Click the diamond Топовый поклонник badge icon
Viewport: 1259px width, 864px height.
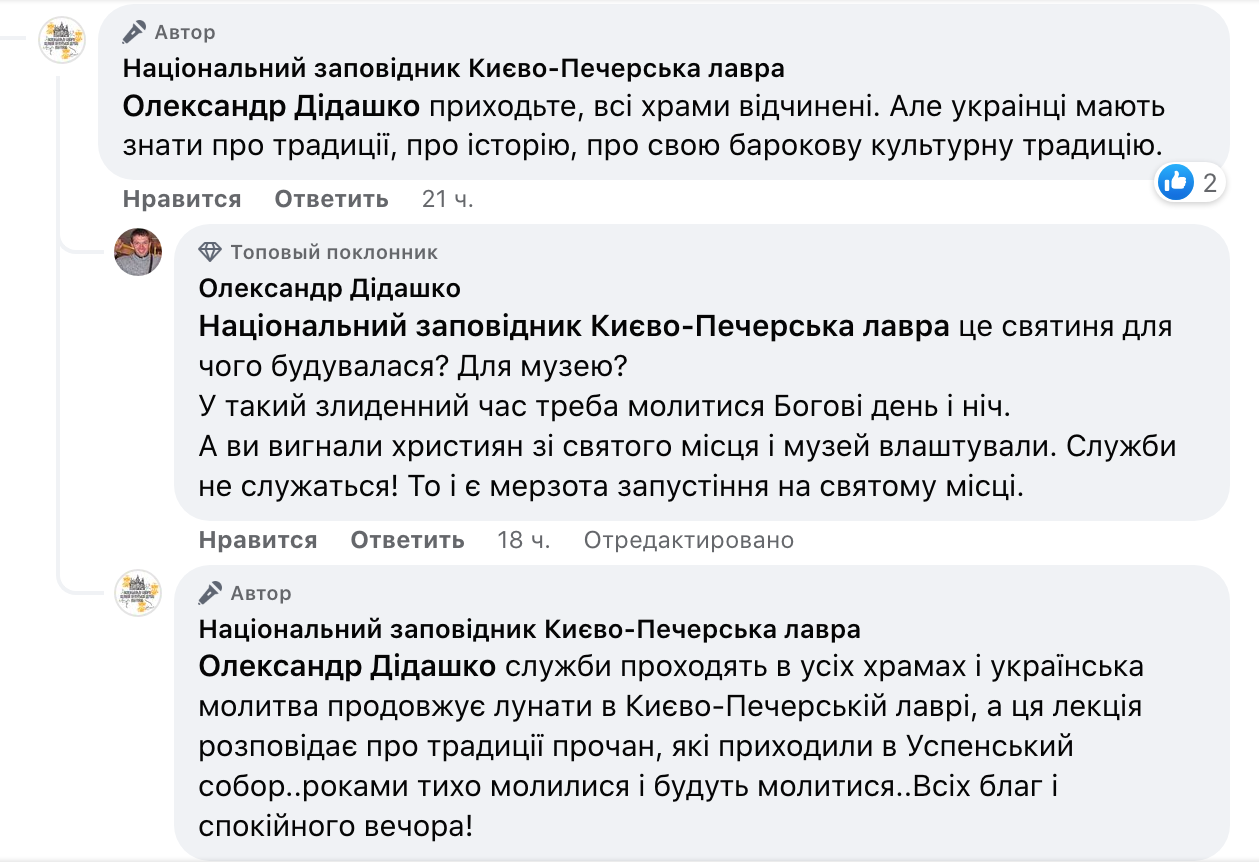pyautogui.click(x=210, y=252)
